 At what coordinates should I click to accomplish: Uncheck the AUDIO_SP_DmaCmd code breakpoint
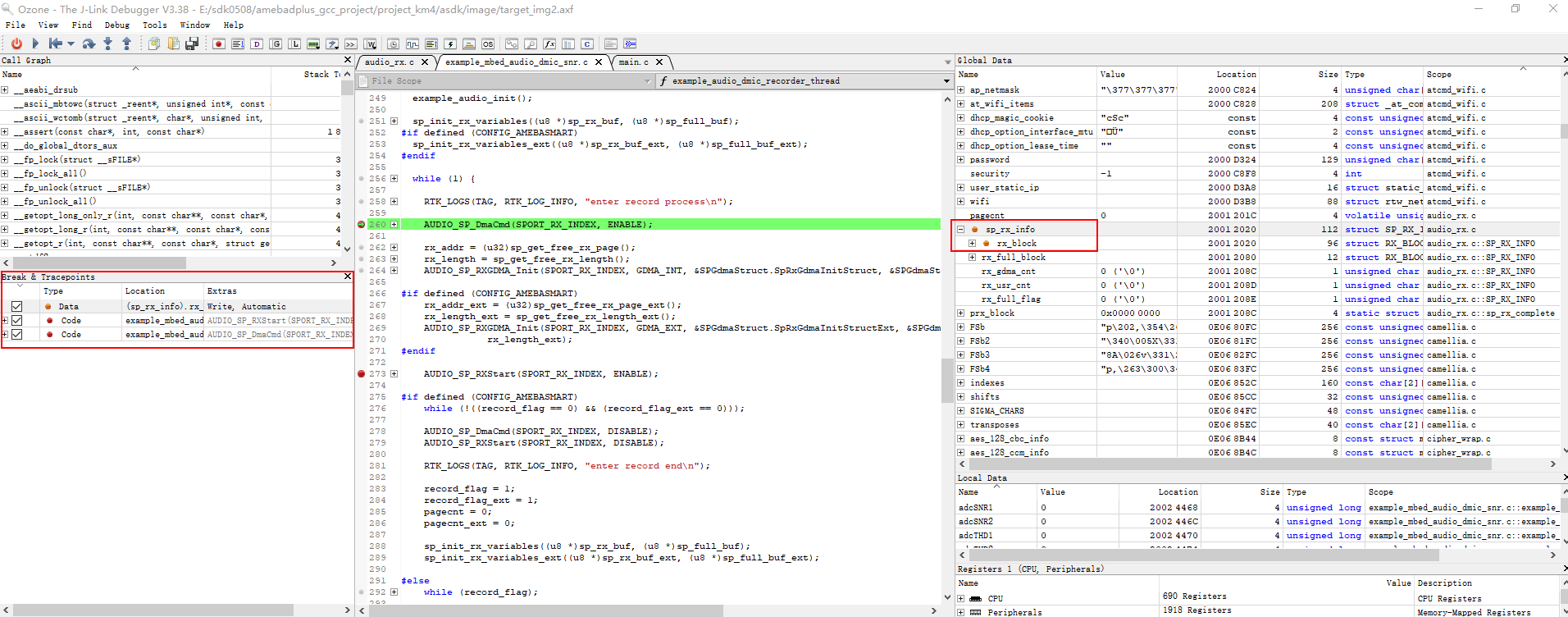click(x=16, y=335)
